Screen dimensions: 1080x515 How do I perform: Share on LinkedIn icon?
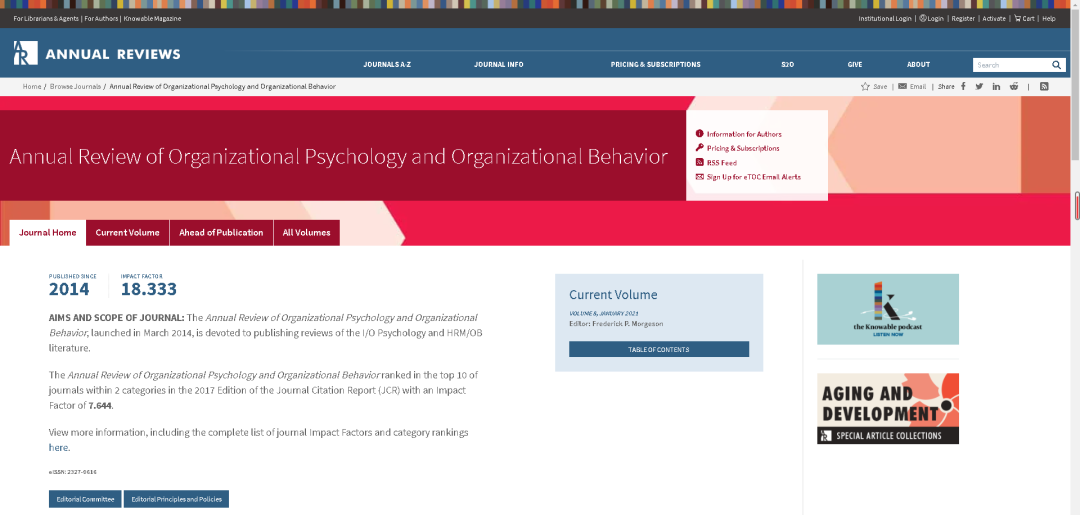tap(996, 86)
